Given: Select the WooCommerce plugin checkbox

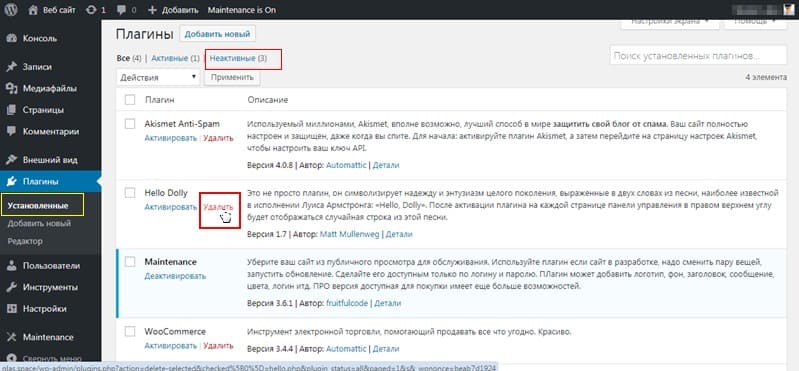Looking at the screenshot, I should pyautogui.click(x=130, y=331).
